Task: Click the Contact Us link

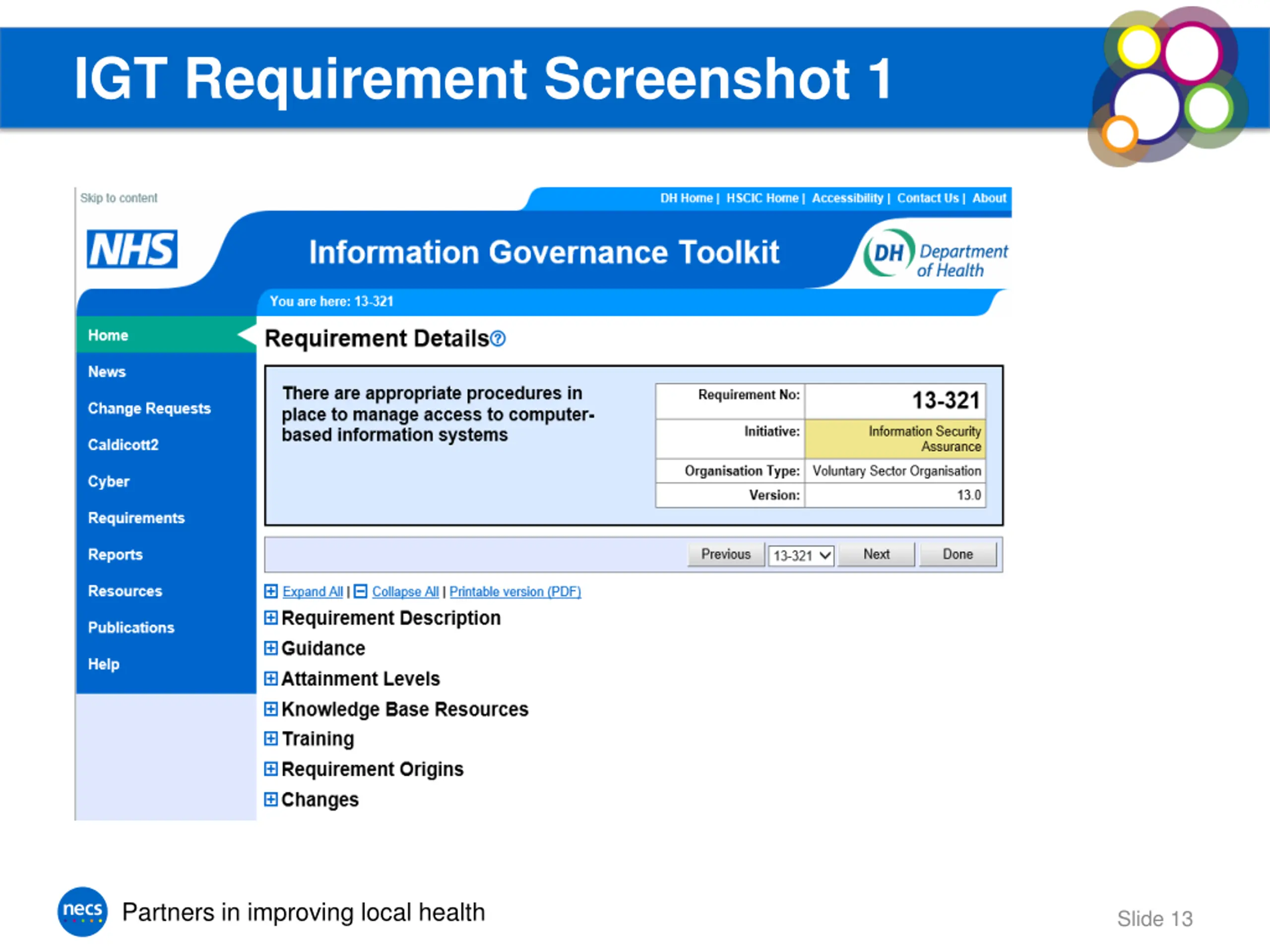Action: click(x=928, y=198)
